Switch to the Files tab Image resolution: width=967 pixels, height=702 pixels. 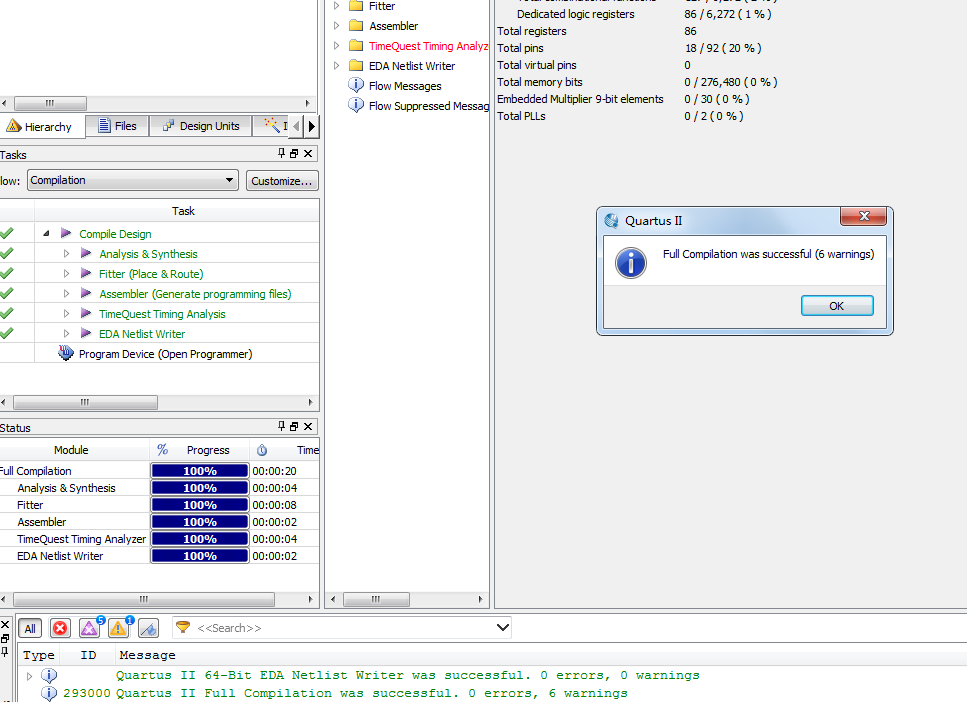(117, 126)
